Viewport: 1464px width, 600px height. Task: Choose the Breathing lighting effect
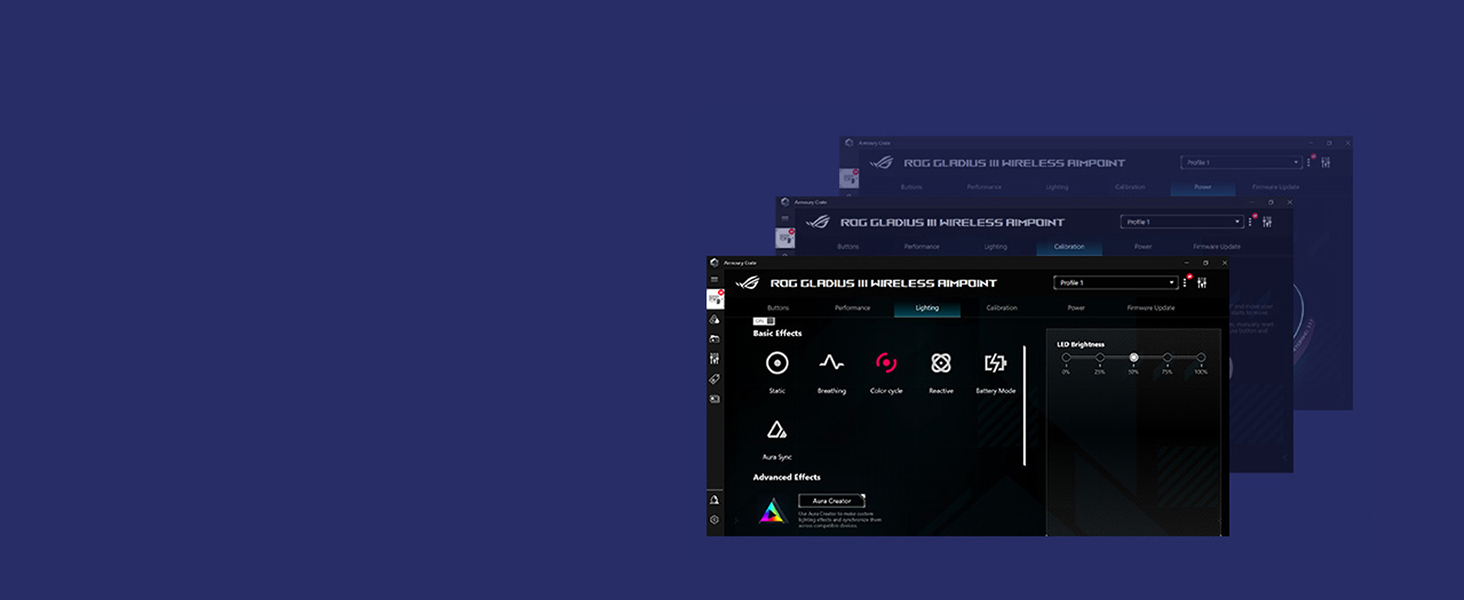(831, 363)
